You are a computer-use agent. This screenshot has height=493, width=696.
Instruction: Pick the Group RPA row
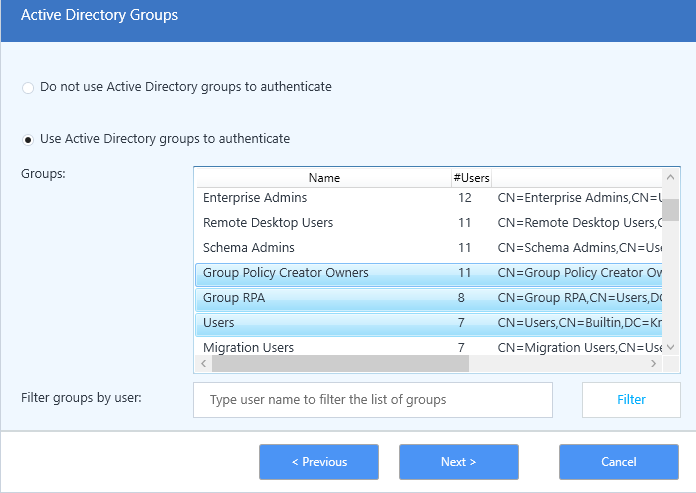(233, 298)
